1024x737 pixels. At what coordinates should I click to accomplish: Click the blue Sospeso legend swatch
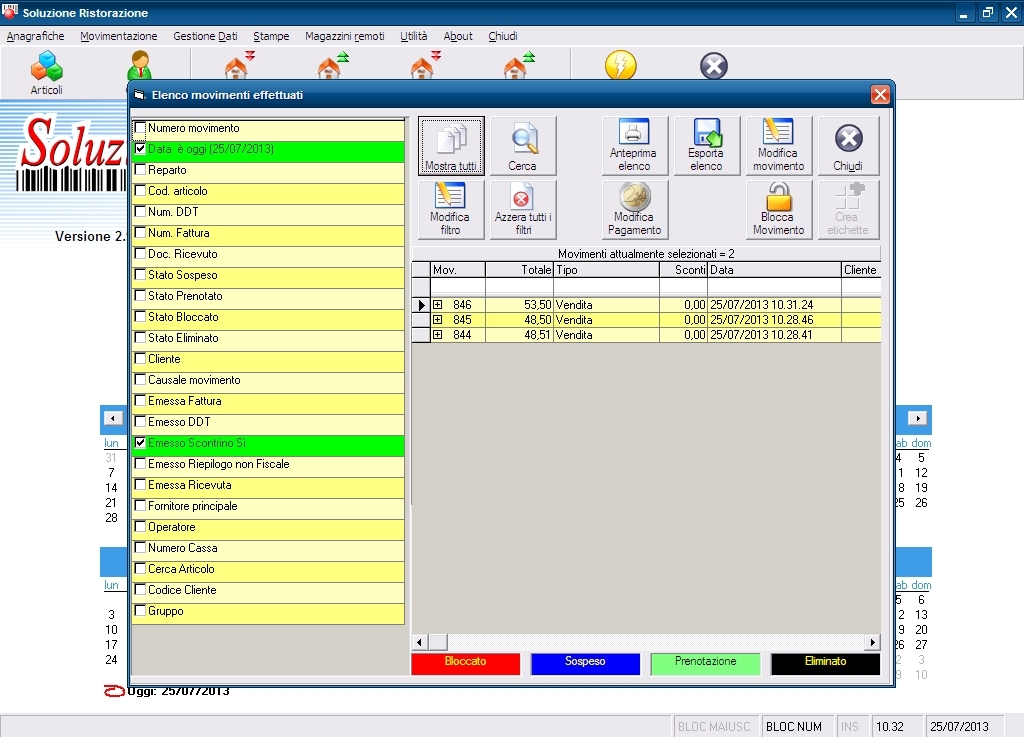(x=585, y=663)
